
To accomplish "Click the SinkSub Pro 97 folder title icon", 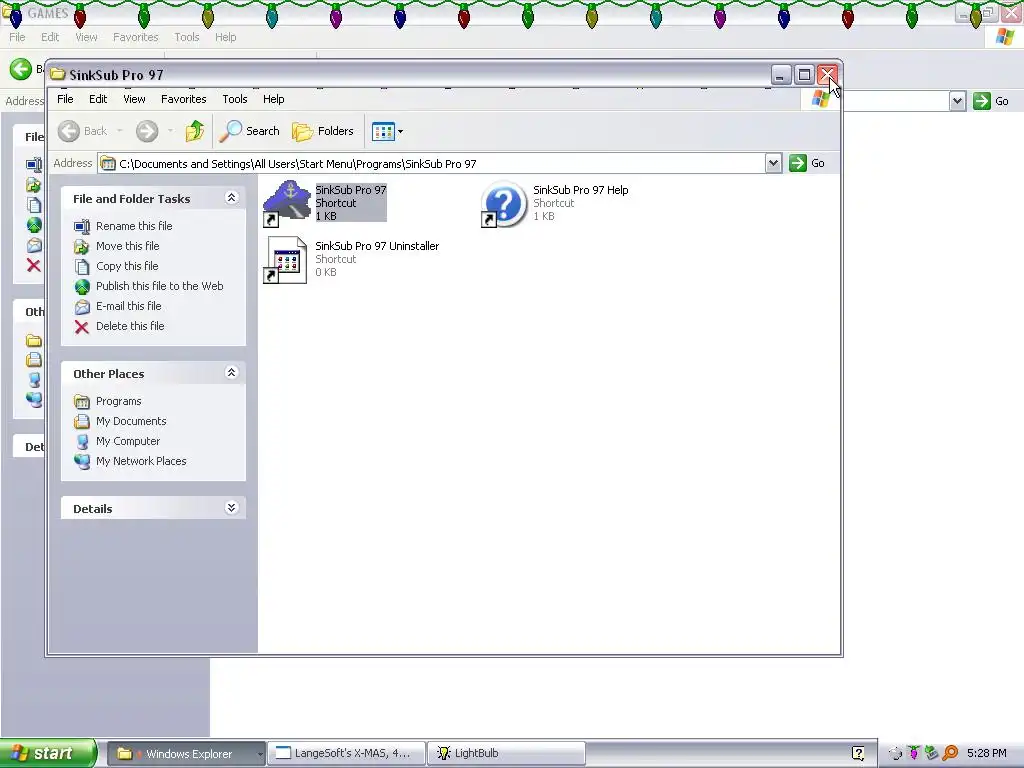I will [x=57, y=74].
